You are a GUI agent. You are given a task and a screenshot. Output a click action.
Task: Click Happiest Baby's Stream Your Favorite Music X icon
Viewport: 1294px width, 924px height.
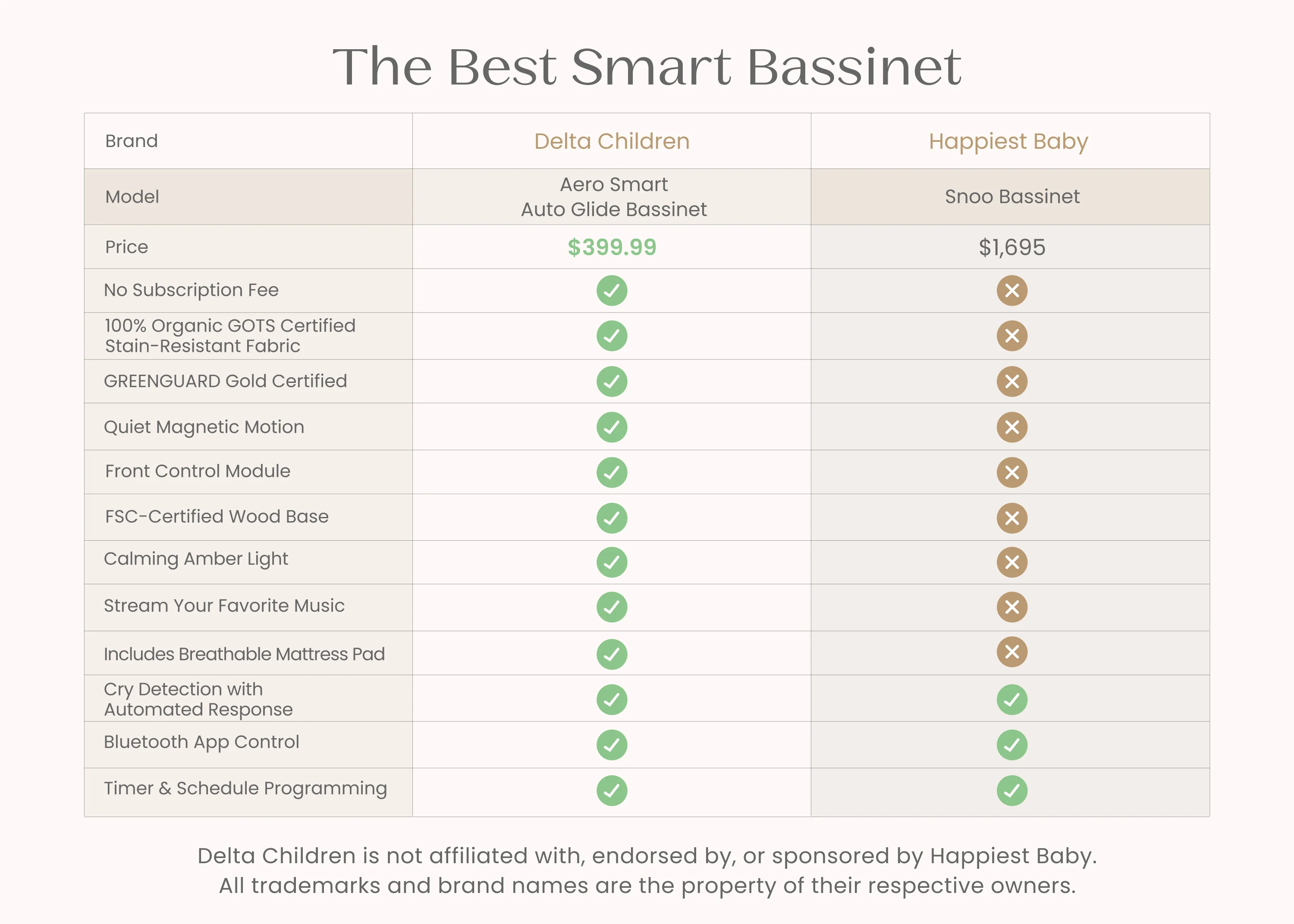click(1012, 607)
